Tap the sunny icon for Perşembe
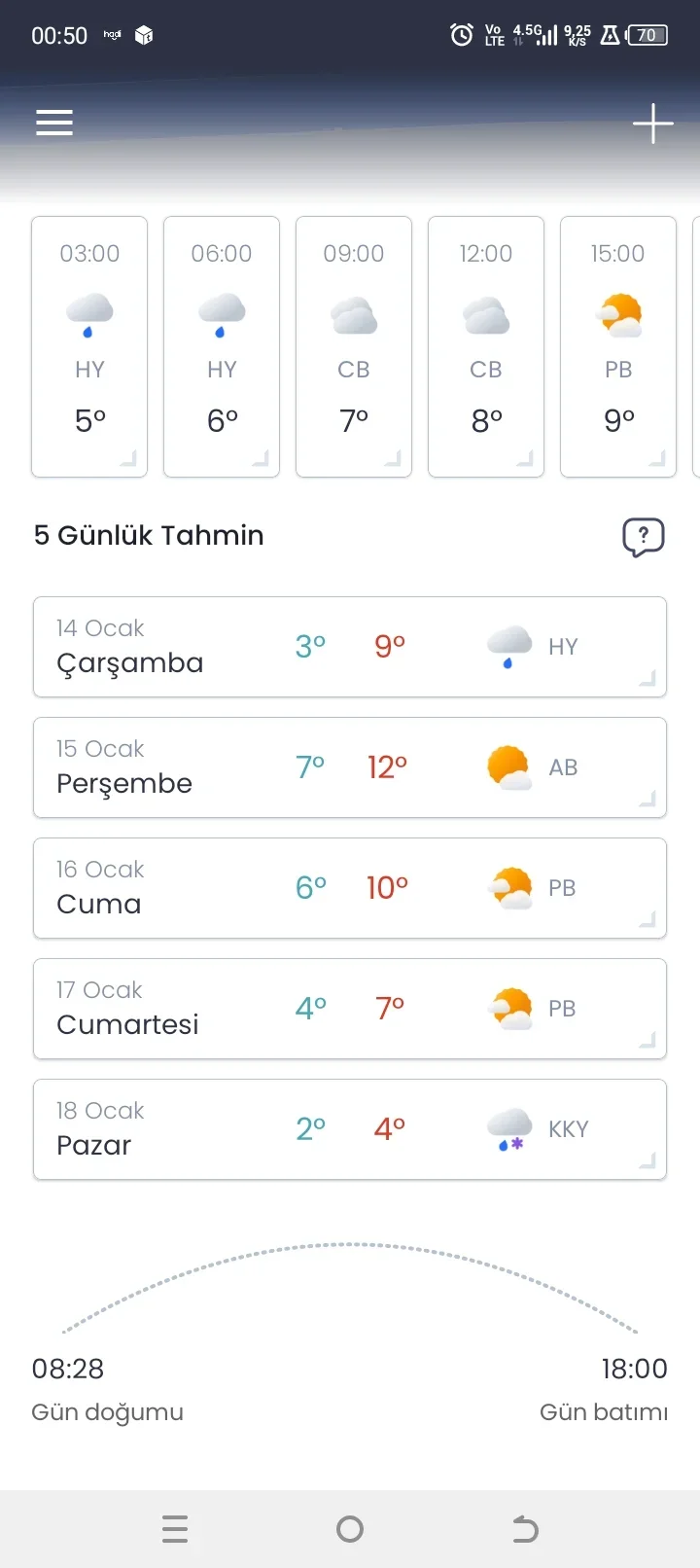Viewport: 700px width, 1568px height. tap(509, 767)
